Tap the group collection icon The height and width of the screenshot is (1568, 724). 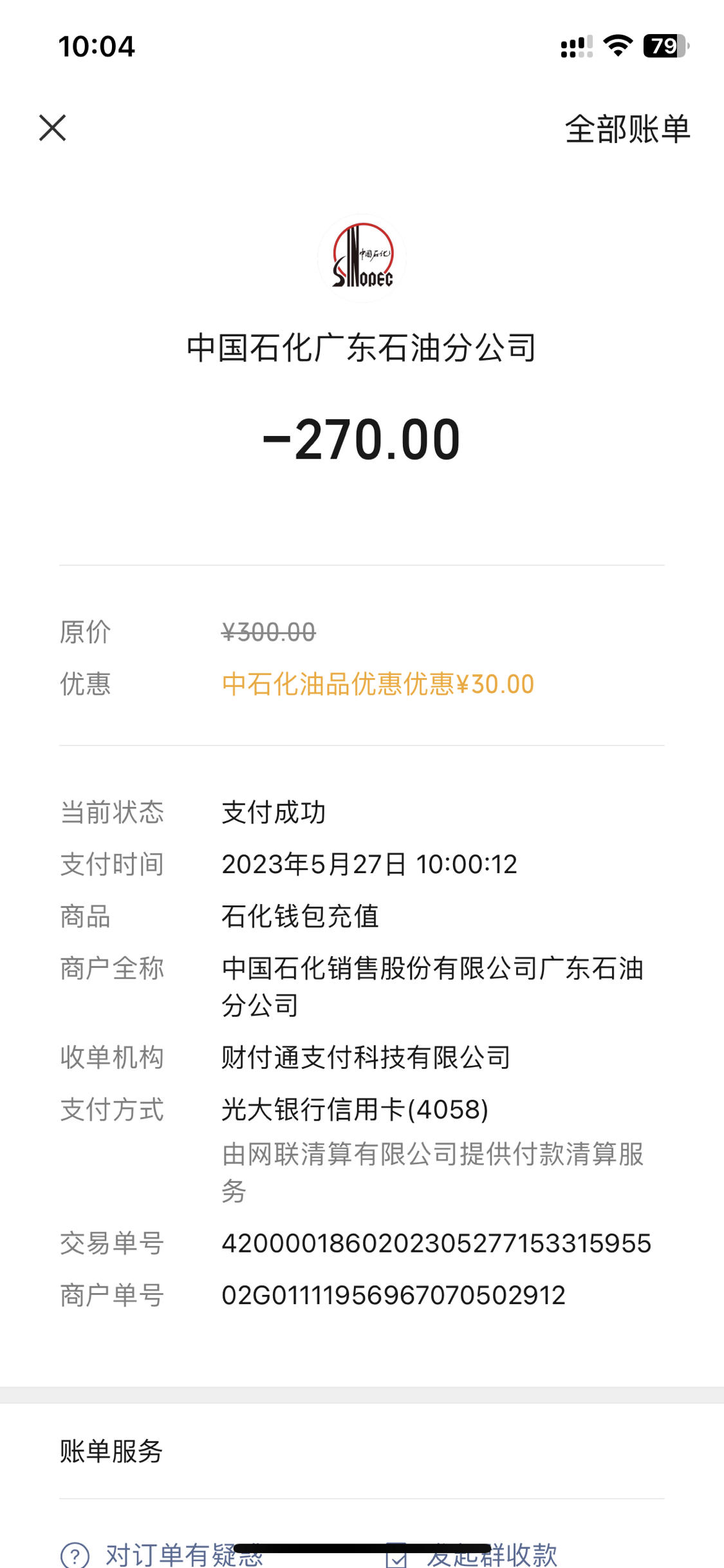[x=396, y=1554]
